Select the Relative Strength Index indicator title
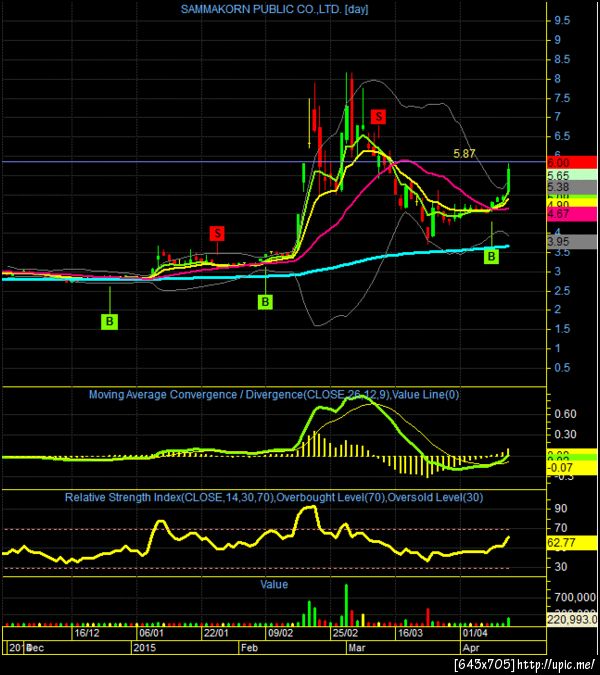This screenshot has width=600, height=675. pos(274,497)
